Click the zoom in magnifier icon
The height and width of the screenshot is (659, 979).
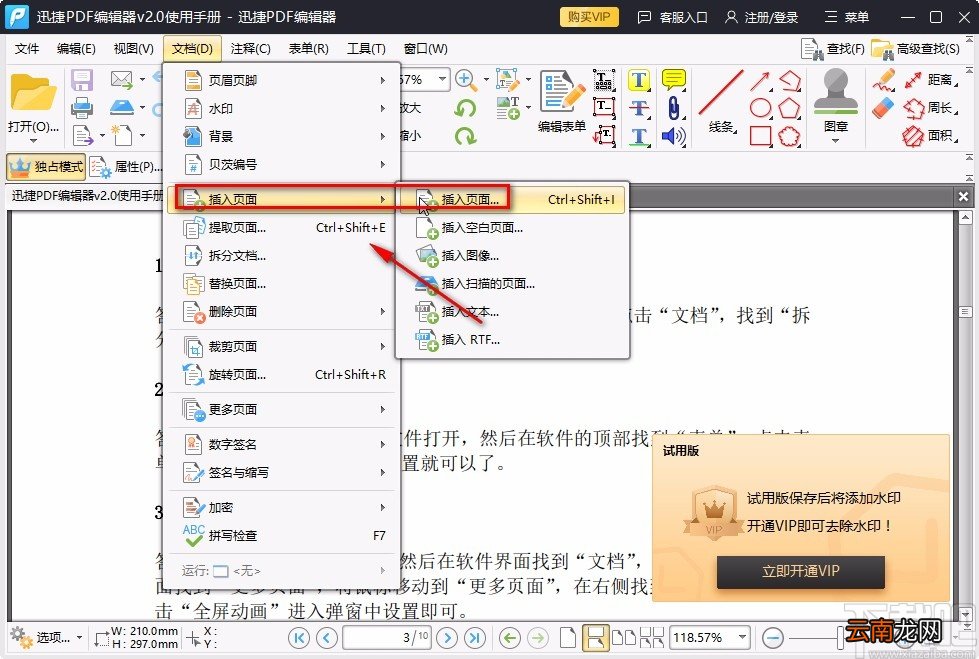[x=465, y=79]
